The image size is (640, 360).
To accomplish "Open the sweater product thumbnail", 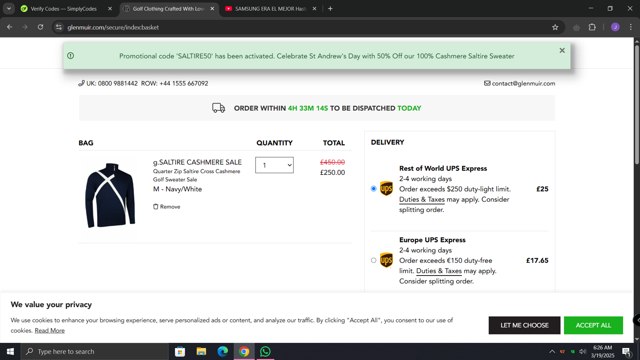I will 110,195.
